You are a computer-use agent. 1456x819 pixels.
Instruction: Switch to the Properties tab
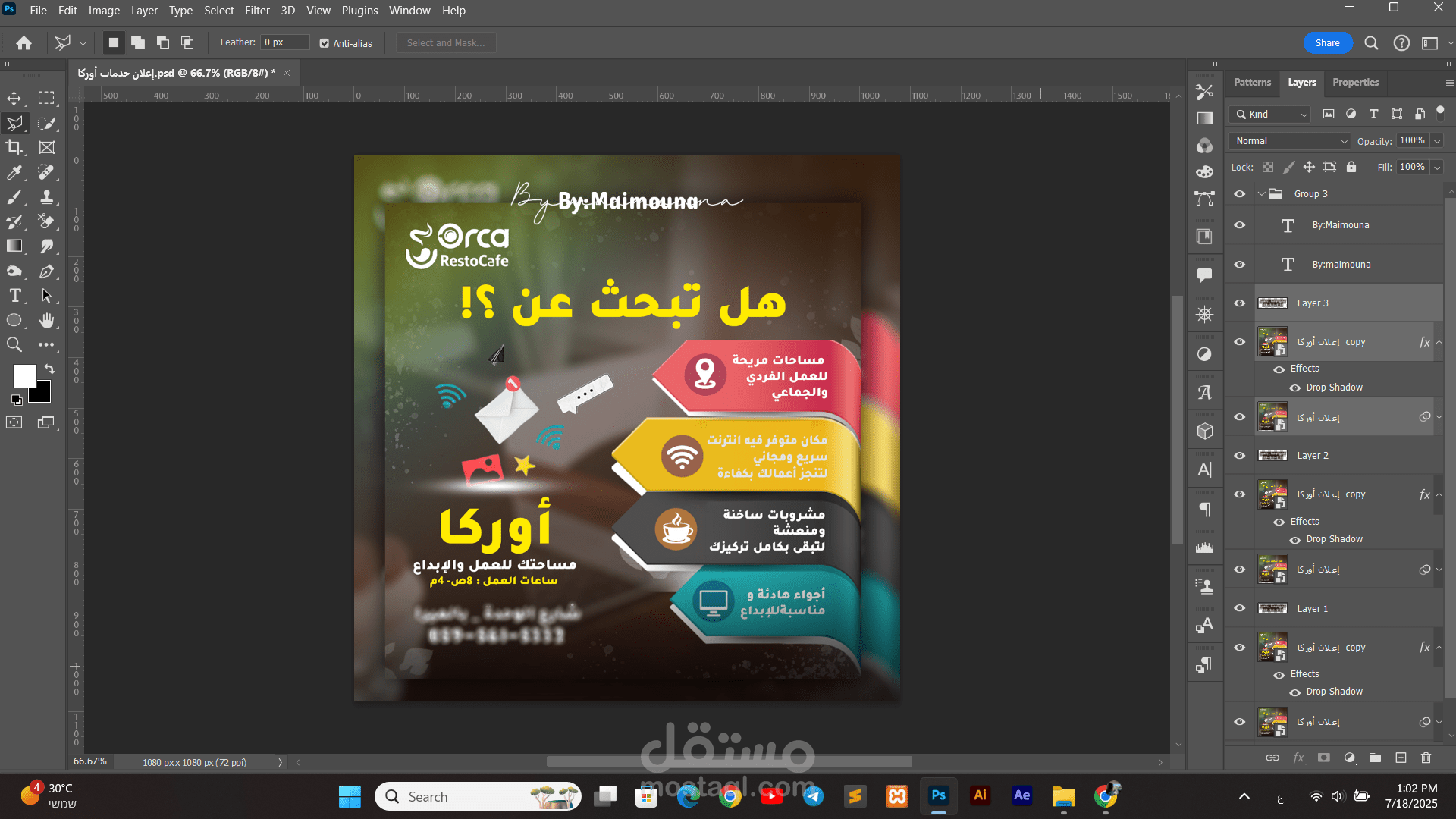[1356, 83]
